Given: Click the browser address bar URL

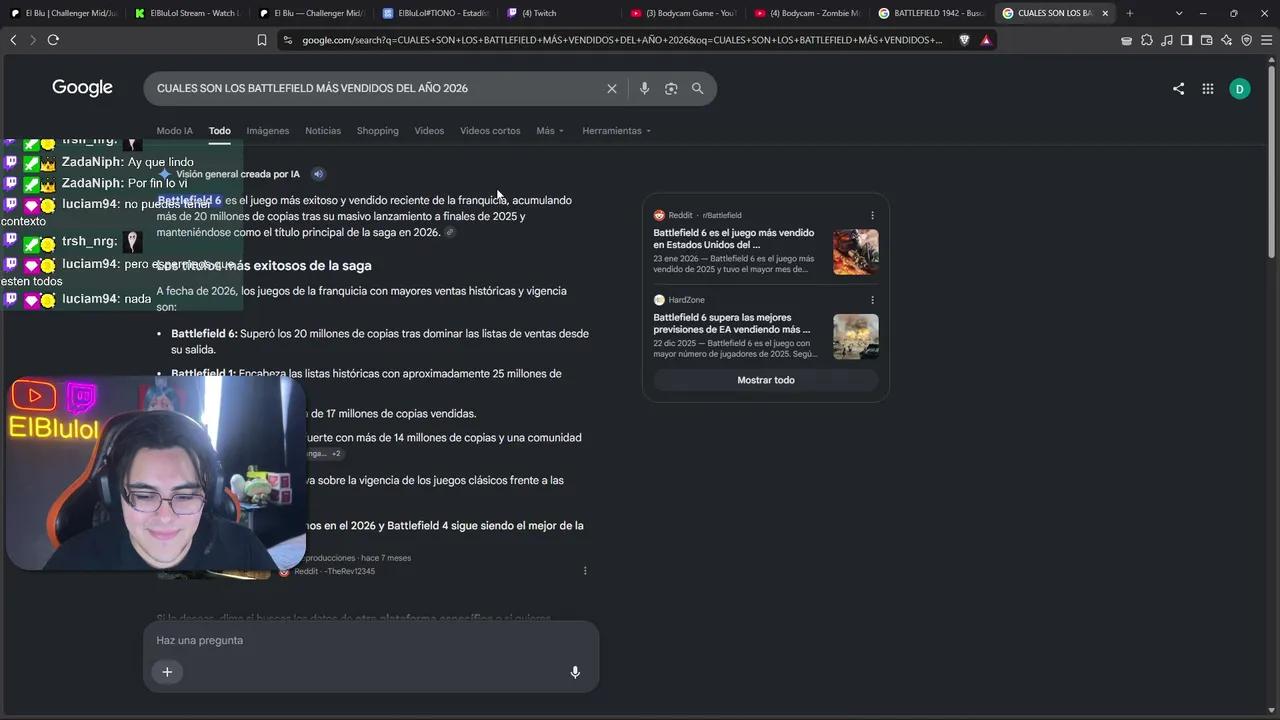Looking at the screenshot, I should pyautogui.click(x=620, y=40).
